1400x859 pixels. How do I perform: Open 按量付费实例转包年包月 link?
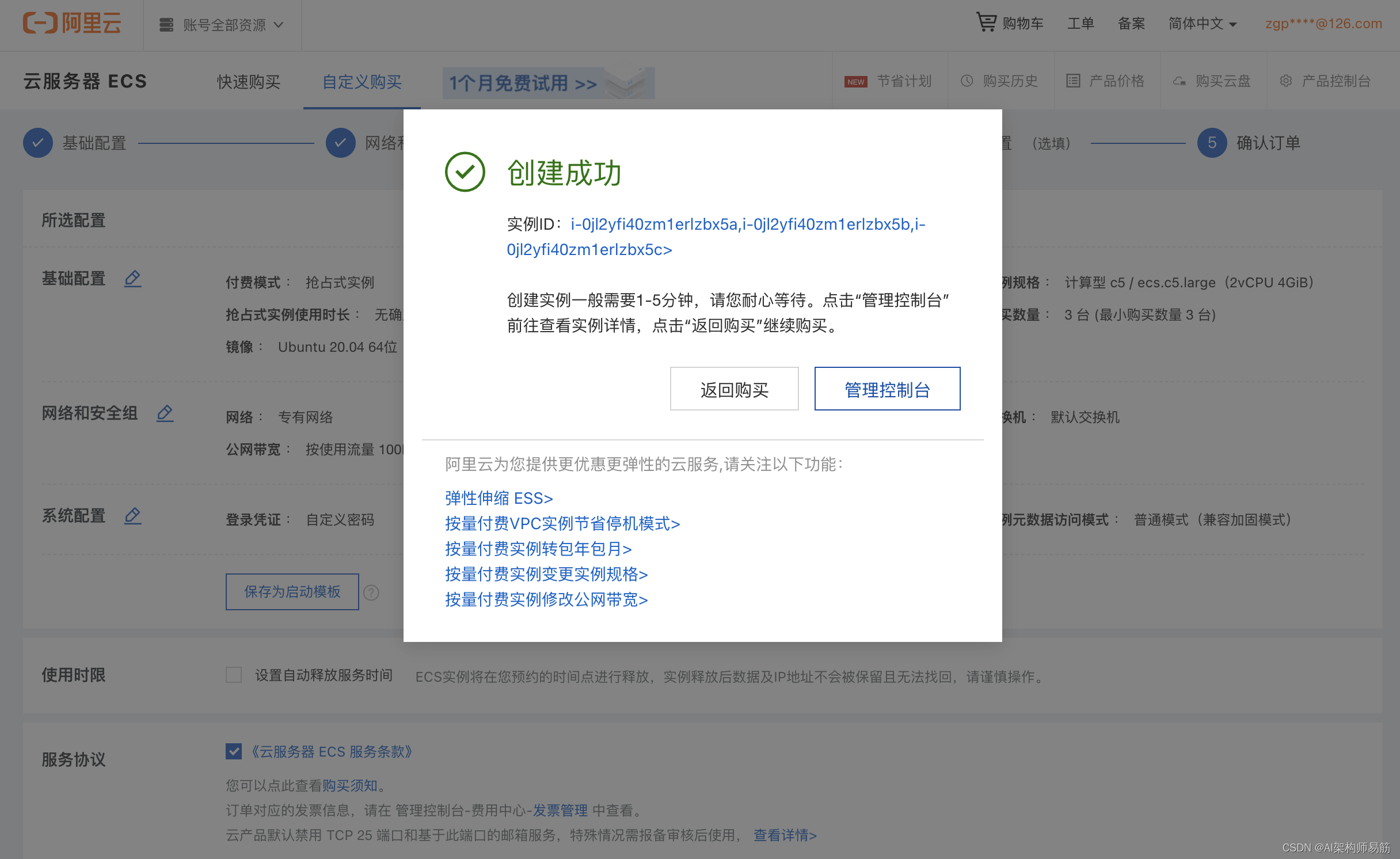[538, 549]
